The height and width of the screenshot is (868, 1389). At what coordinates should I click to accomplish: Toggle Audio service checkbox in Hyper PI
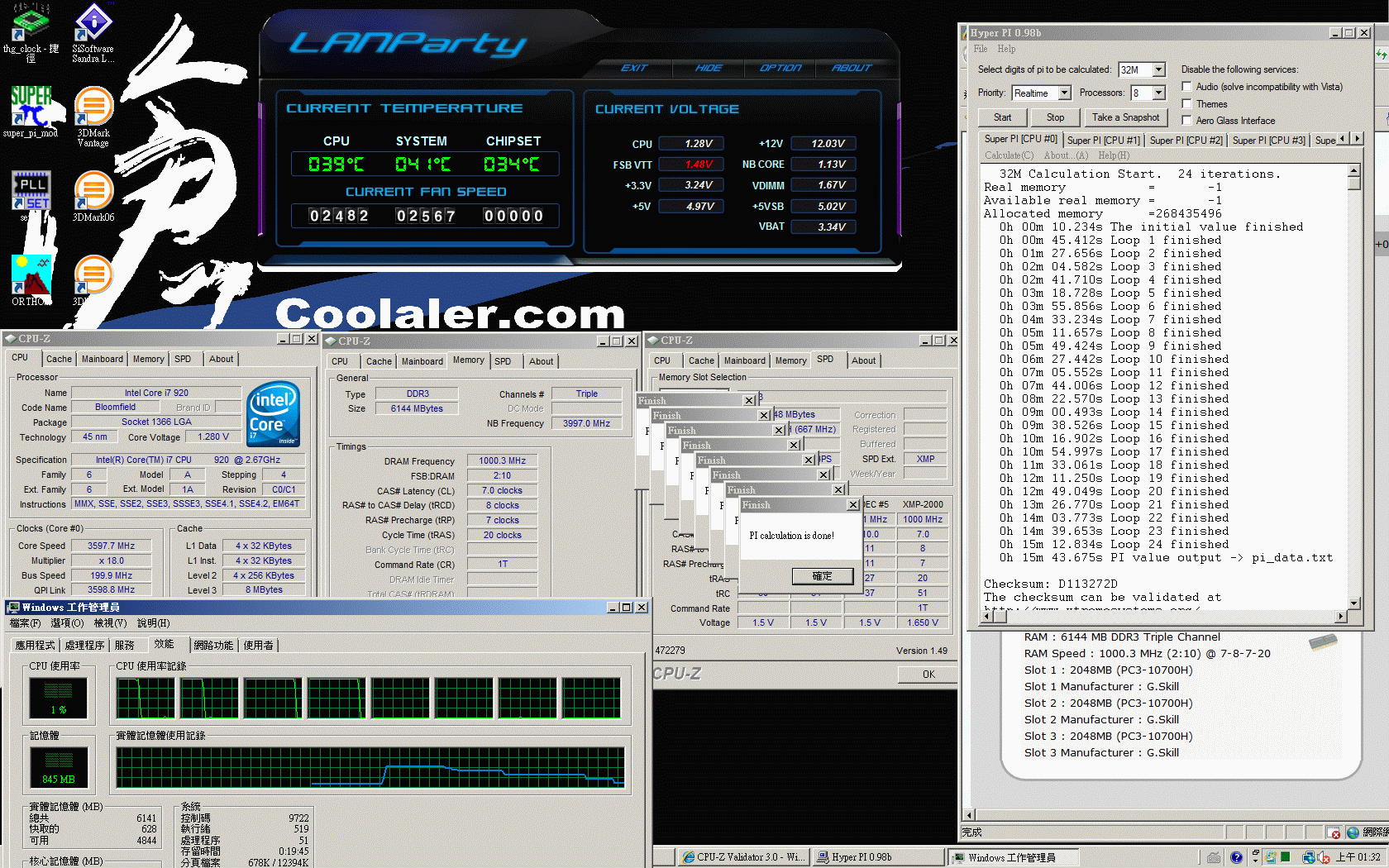1186,86
